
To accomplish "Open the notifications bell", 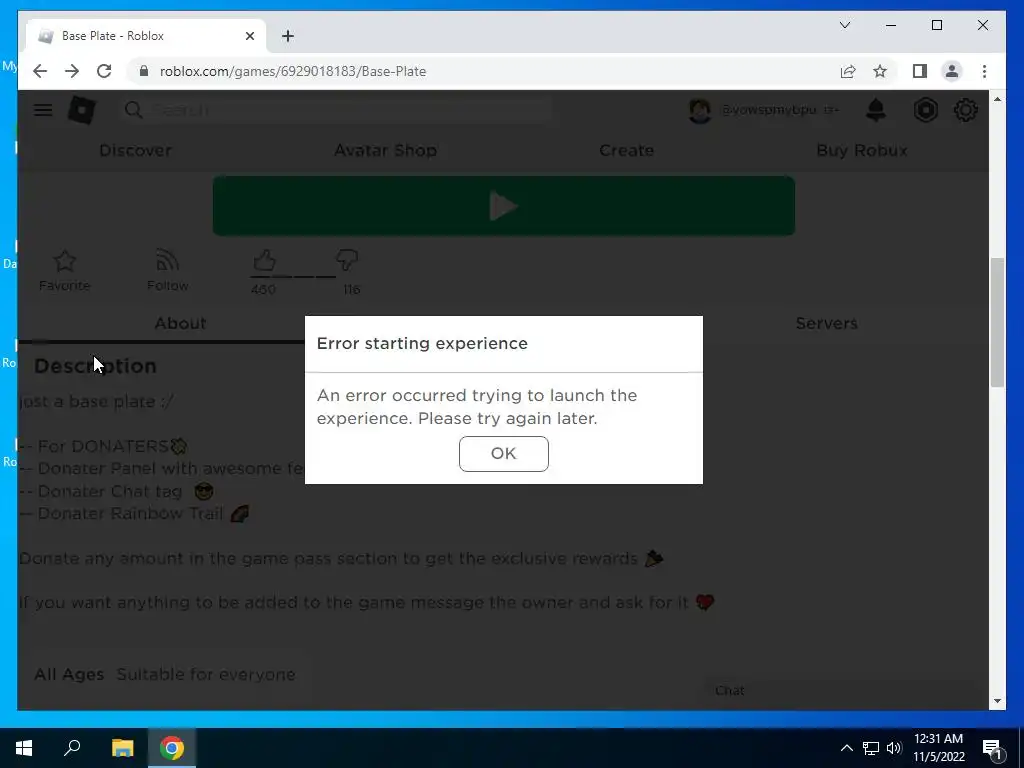I will click(876, 110).
